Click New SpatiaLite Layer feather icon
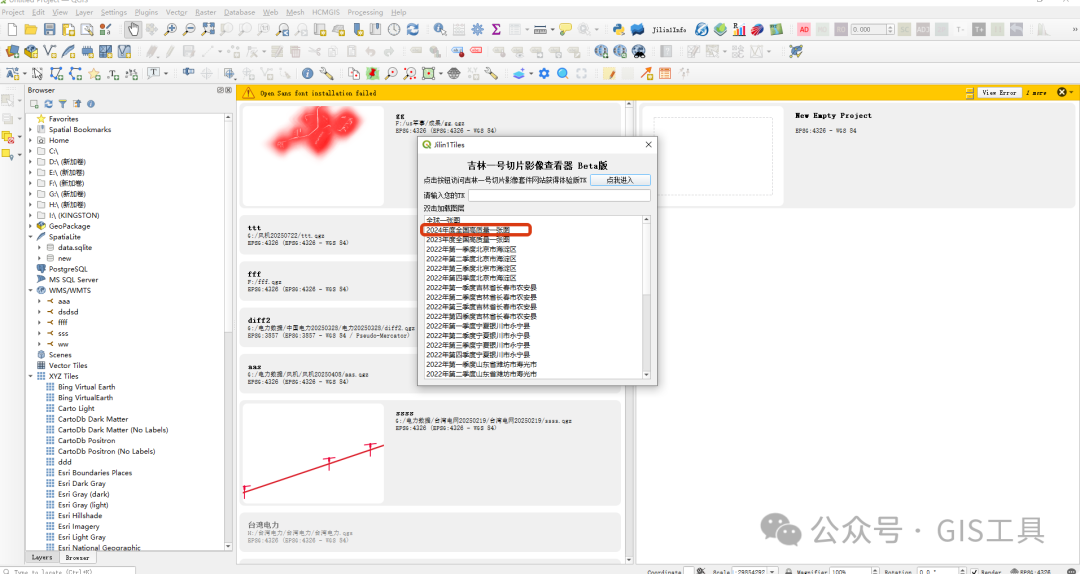 [x=68, y=52]
